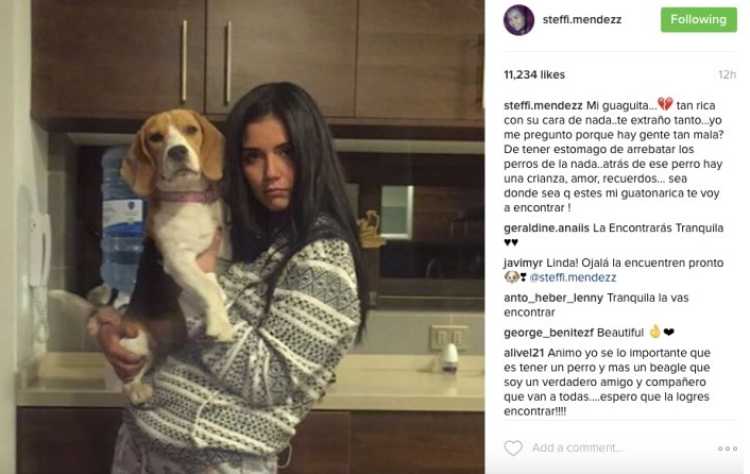Click the @steffi.mendezz mention link
Image resolution: width=750 pixels, height=474 pixels.
(x=573, y=277)
